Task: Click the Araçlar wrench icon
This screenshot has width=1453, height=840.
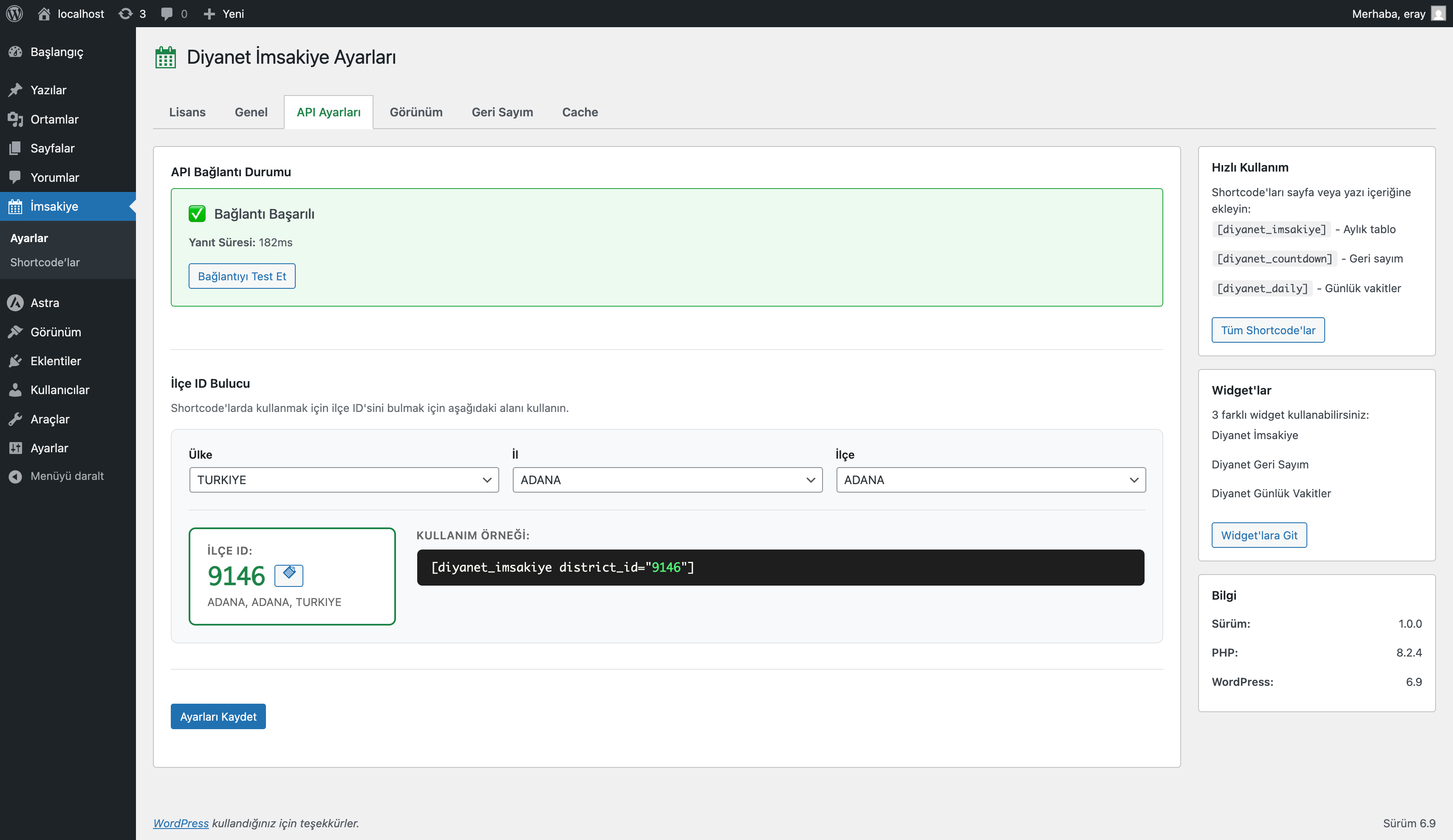Action: pyautogui.click(x=16, y=419)
